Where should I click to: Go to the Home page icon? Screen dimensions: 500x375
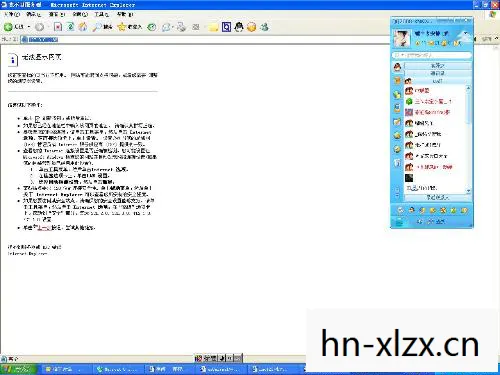click(83, 27)
